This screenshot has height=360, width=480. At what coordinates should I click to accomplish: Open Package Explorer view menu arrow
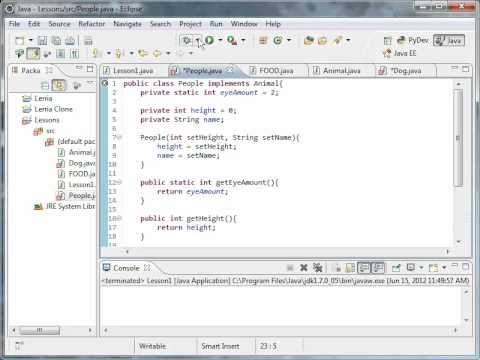(x=90, y=83)
